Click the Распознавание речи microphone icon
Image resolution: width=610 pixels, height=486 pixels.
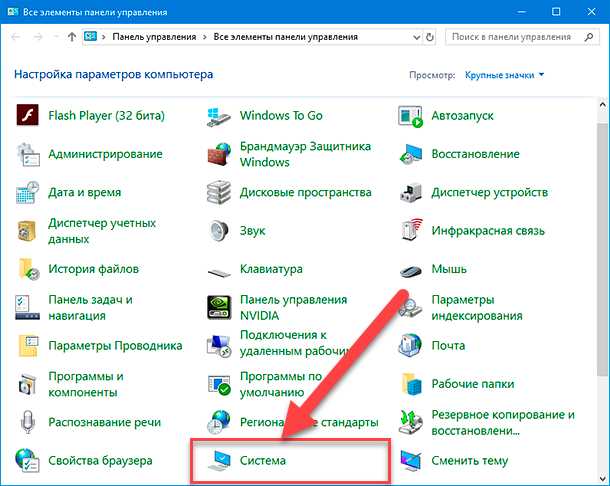(x=28, y=422)
